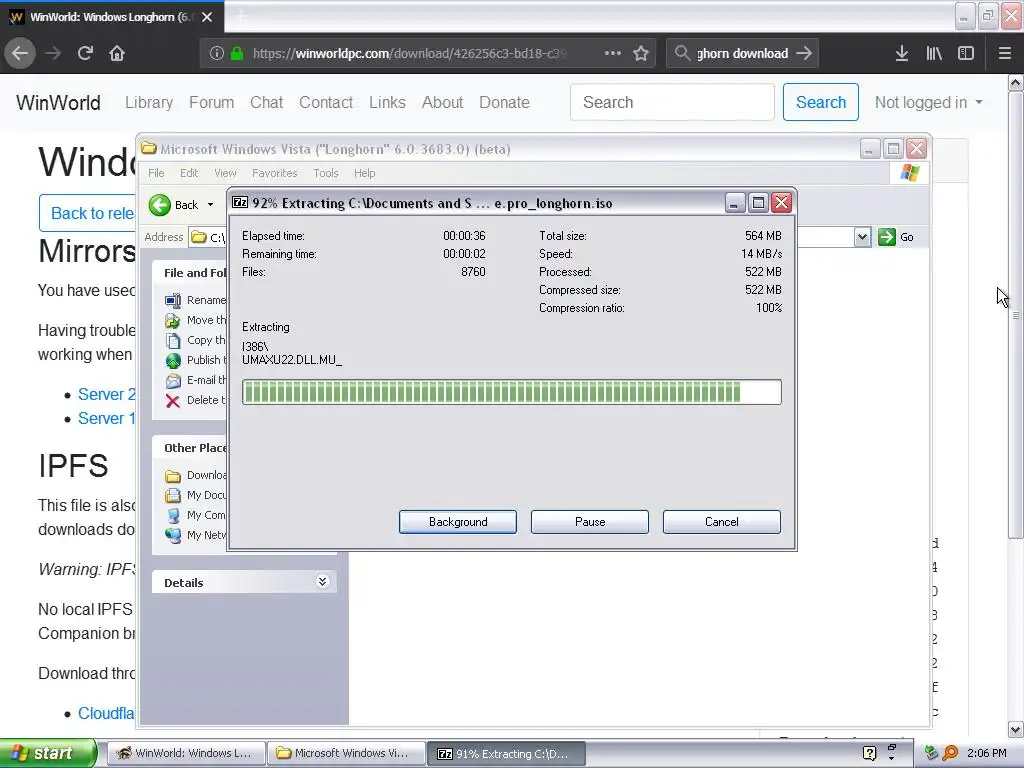Click the help icon in taskbar

[x=869, y=753]
